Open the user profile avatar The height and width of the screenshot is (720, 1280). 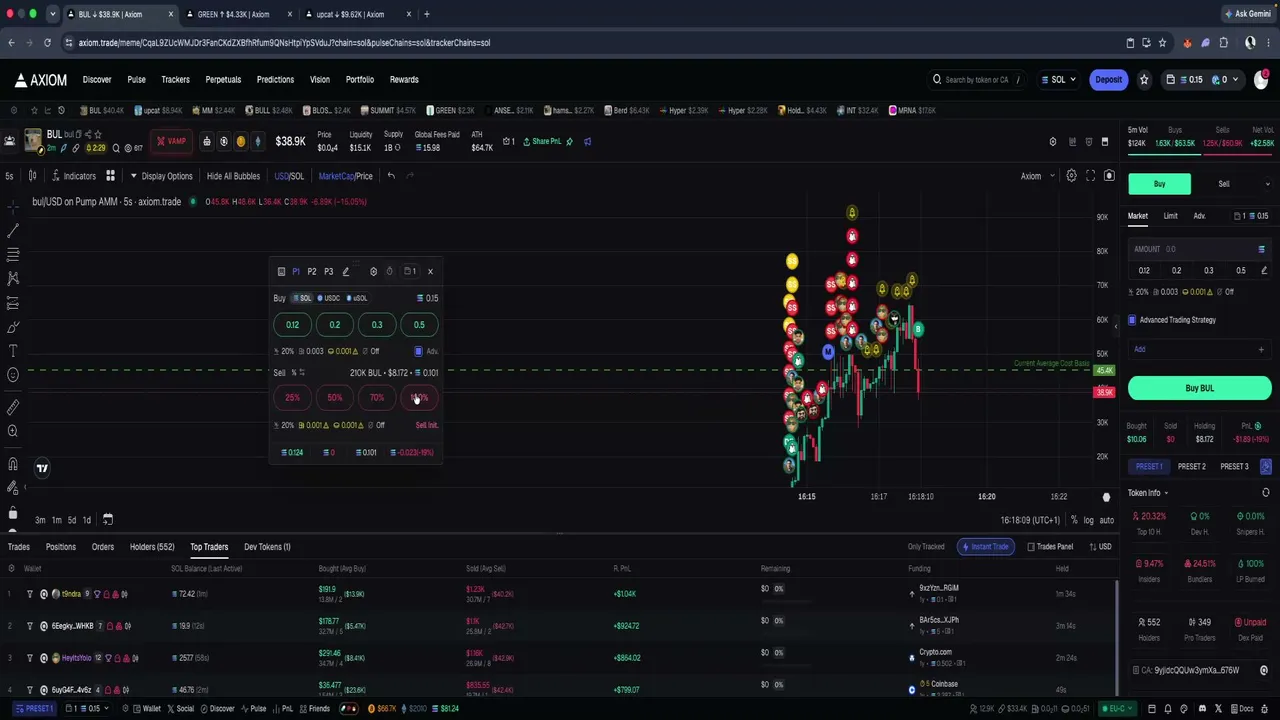coord(1261,80)
